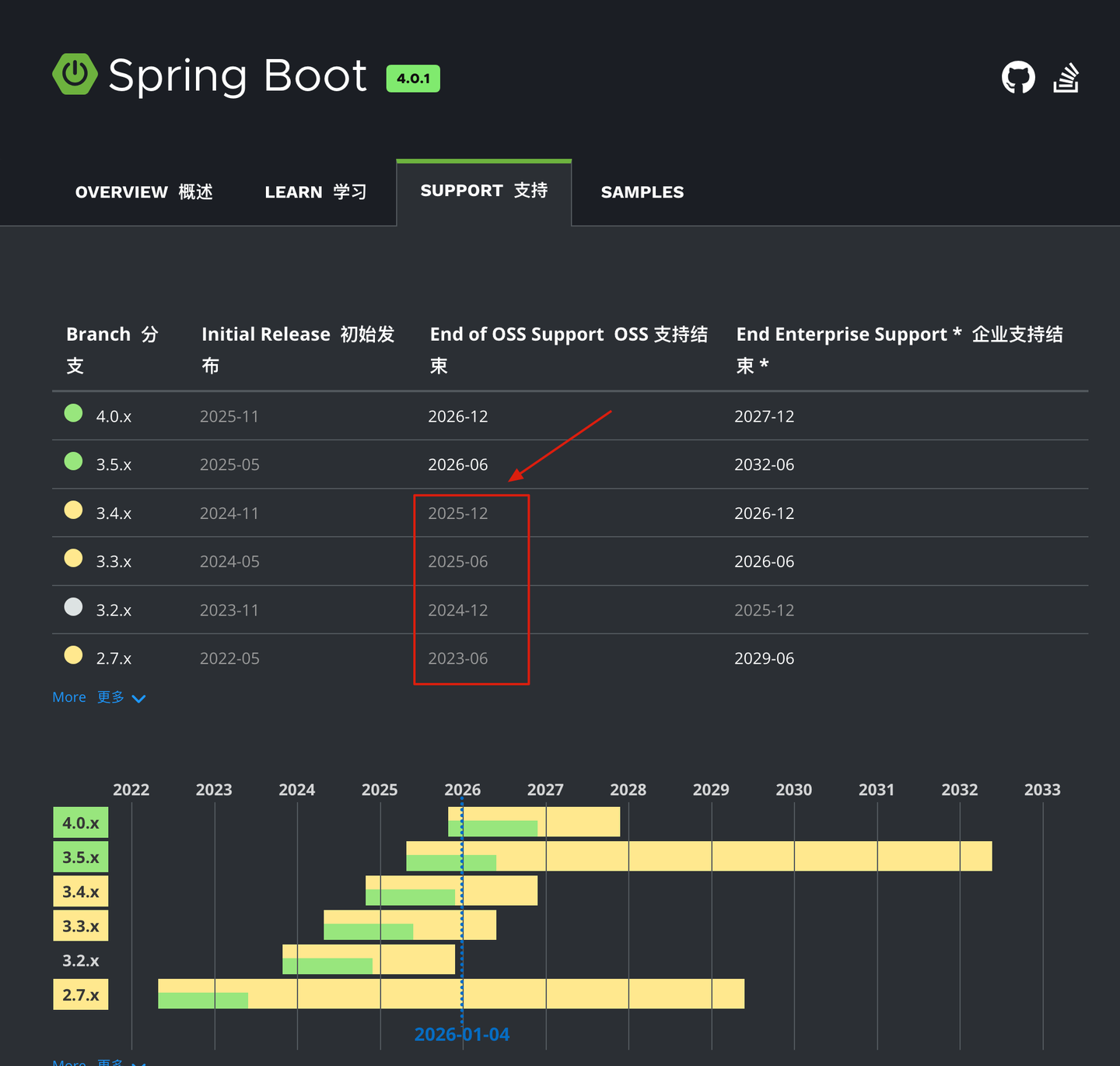Screen dimensions: 1120x1066
Task: Click the green status dot for 4.0.x
Action: click(73, 413)
